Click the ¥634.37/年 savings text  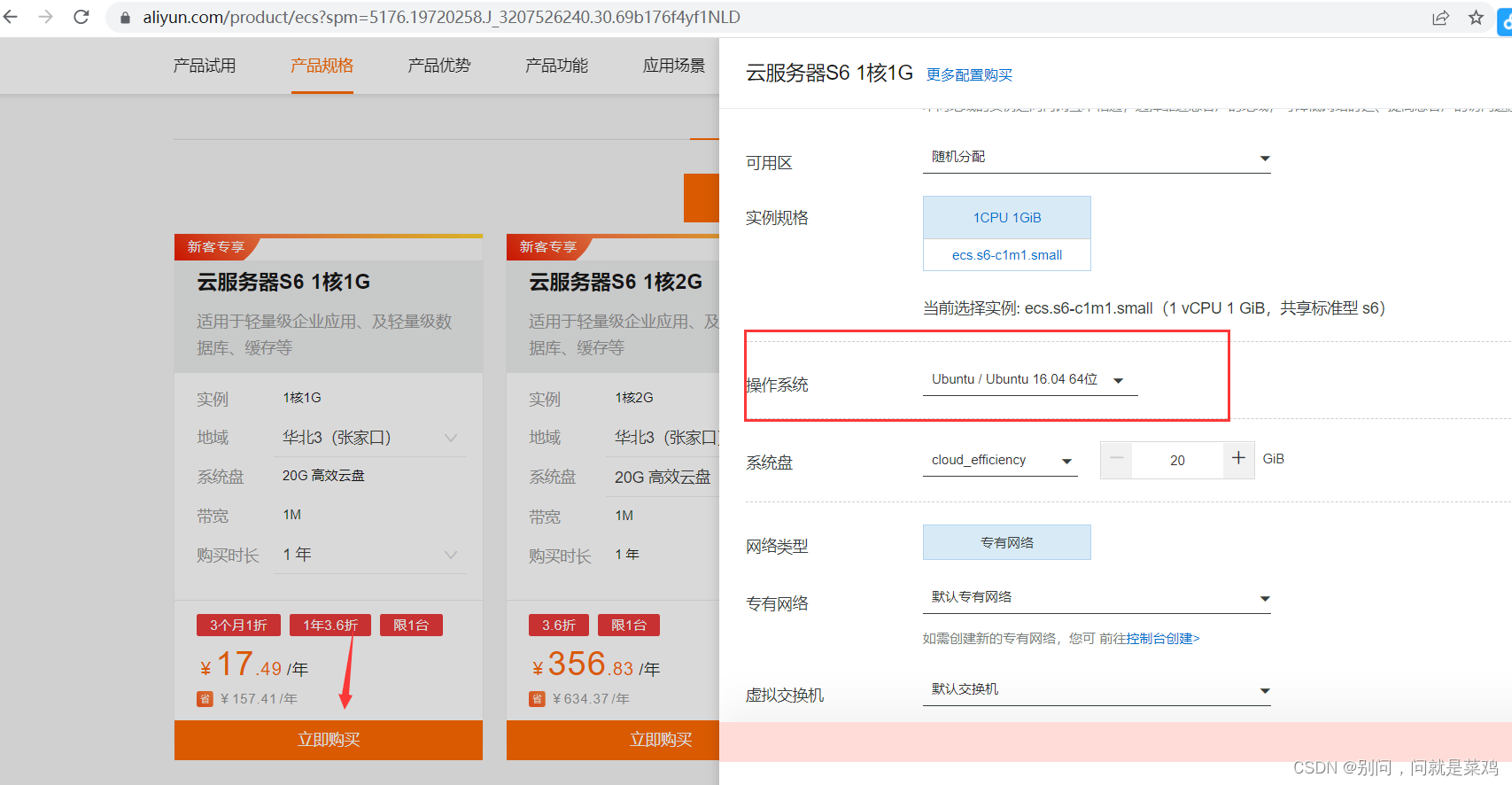[591, 699]
